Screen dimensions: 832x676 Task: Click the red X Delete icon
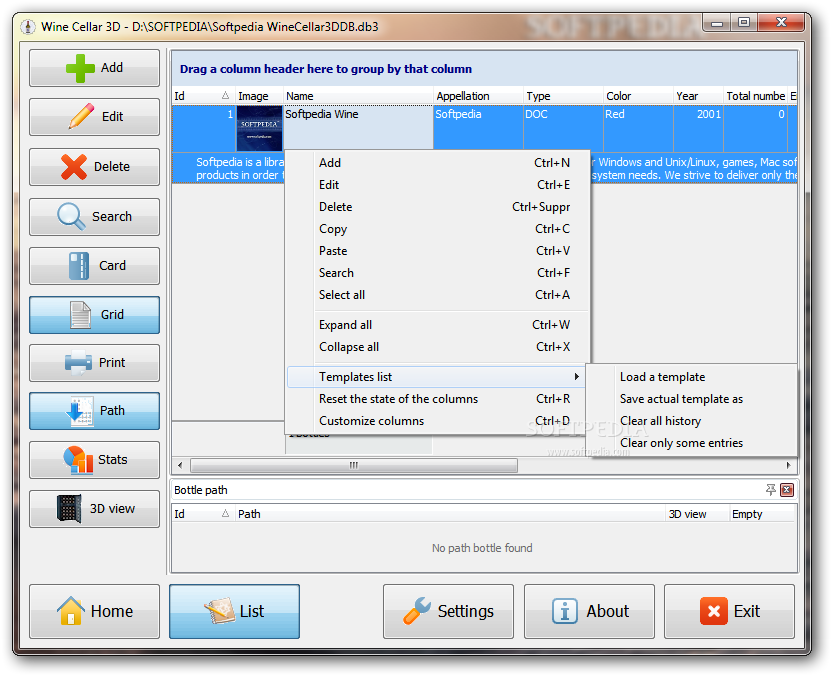[74, 167]
